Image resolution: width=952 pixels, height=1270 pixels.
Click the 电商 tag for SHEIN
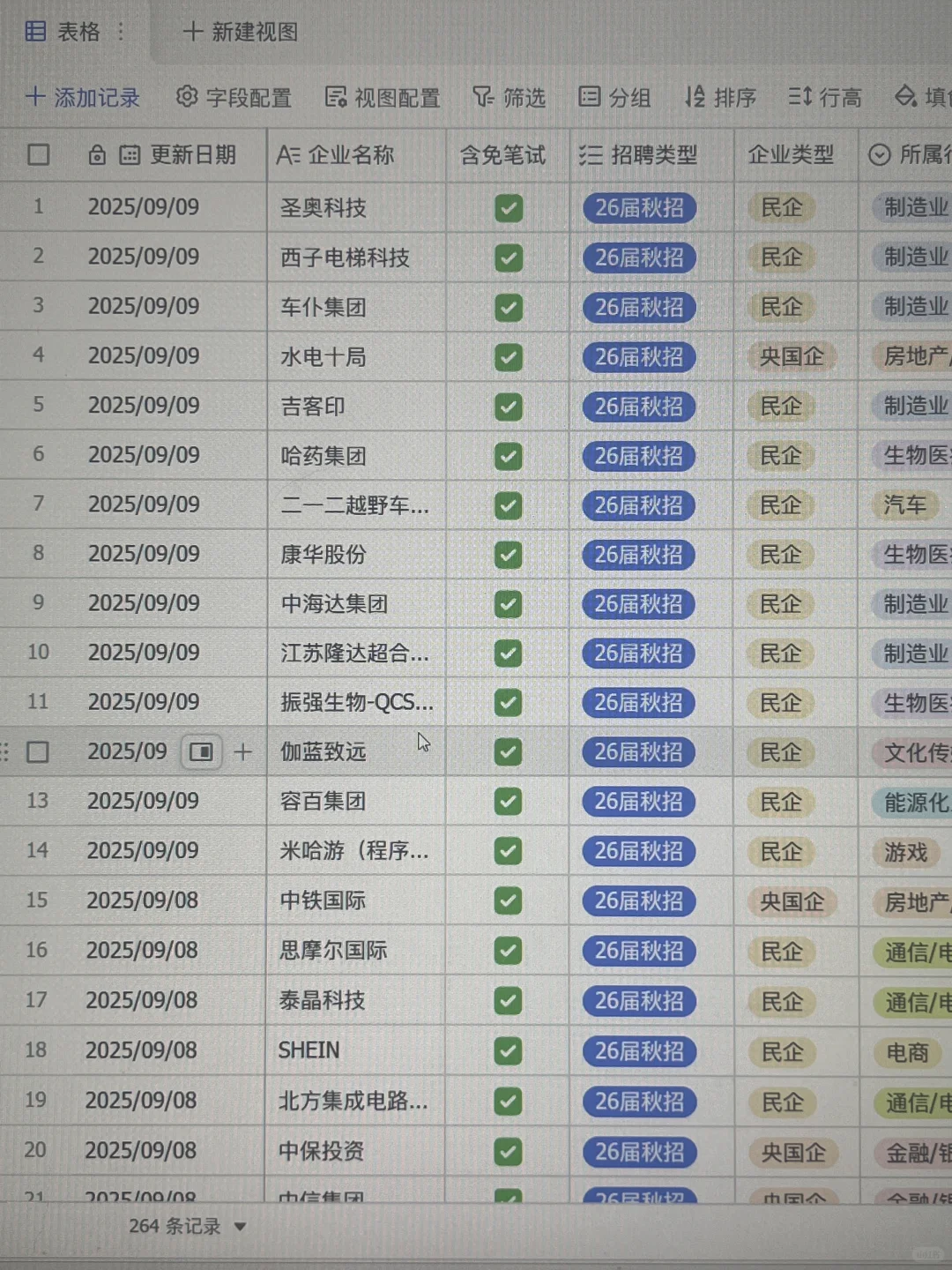point(908,1052)
